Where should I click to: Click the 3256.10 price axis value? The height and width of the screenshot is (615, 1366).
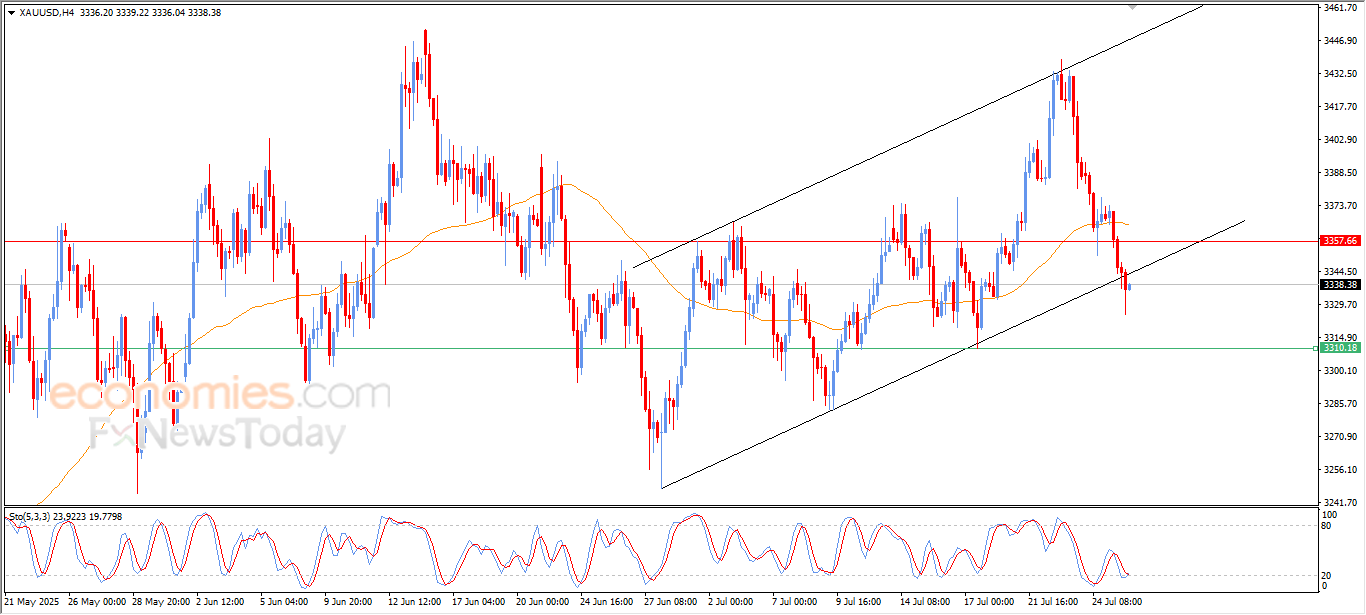(x=1339, y=470)
